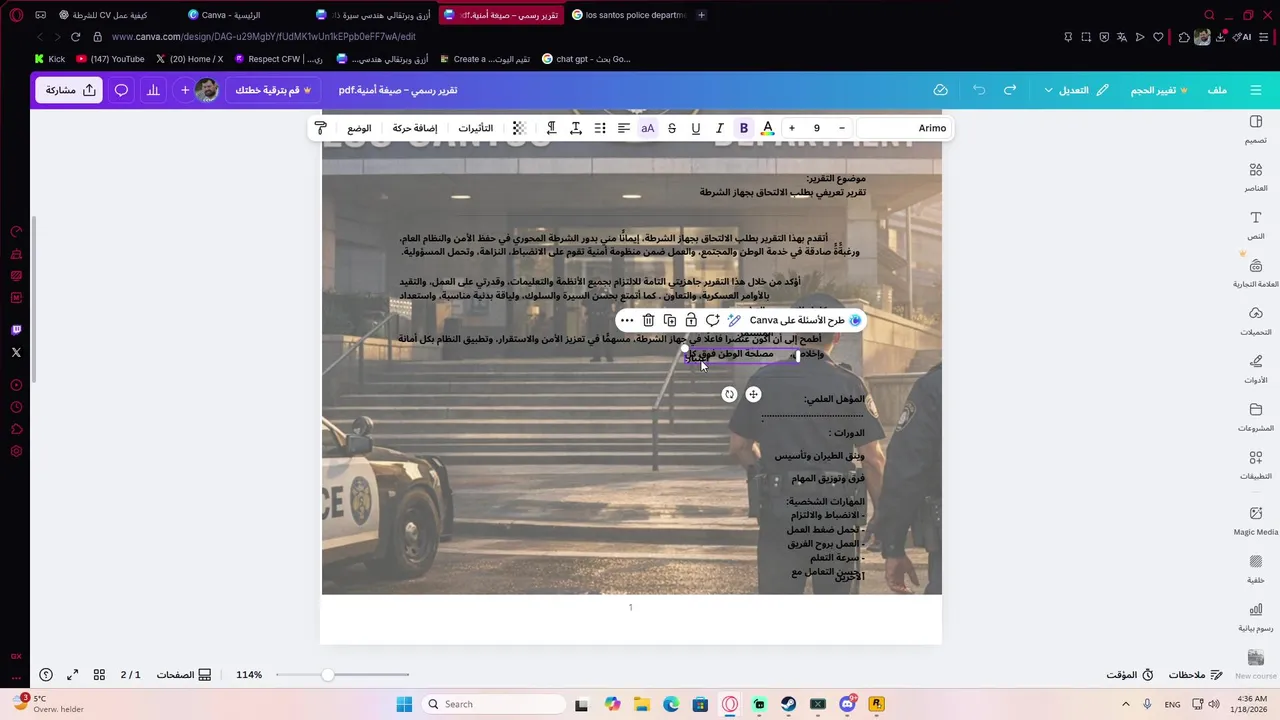
Task: Undo the last action
Action: [979, 90]
